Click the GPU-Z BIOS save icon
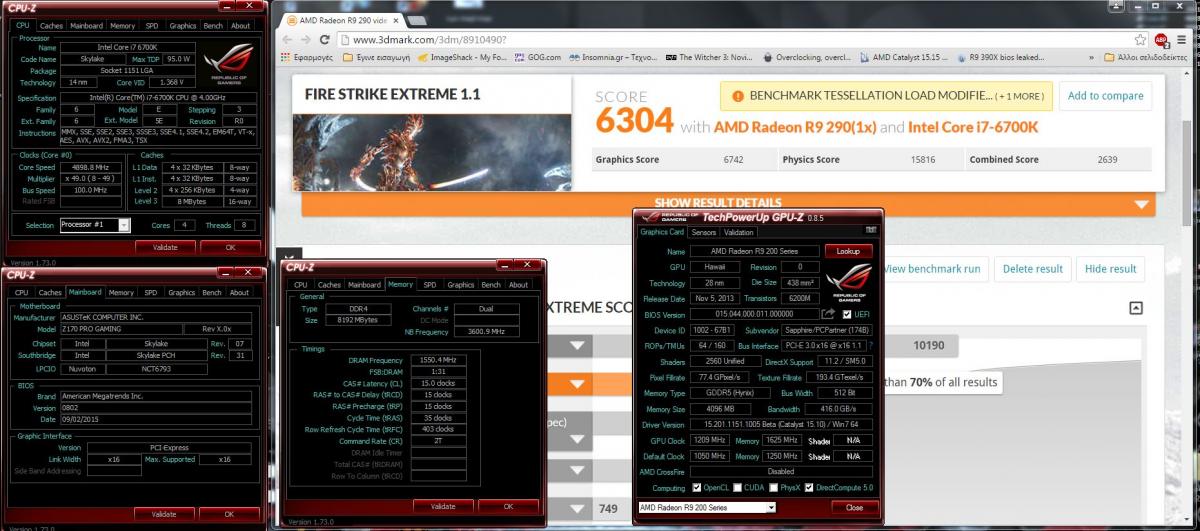Image resolution: width=1200 pixels, height=531 pixels. click(827, 314)
